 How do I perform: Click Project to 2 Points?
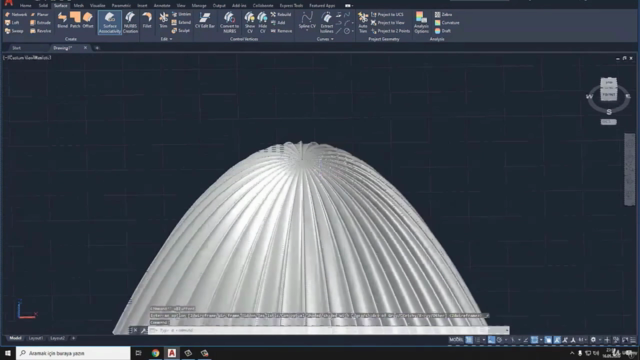click(390, 31)
